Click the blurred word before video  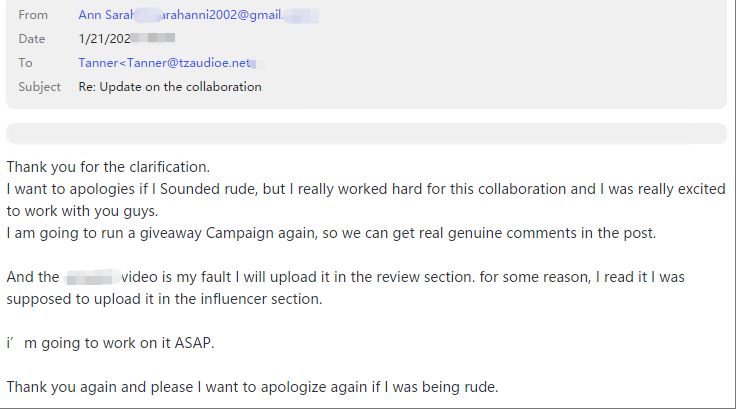pyautogui.click(x=92, y=278)
